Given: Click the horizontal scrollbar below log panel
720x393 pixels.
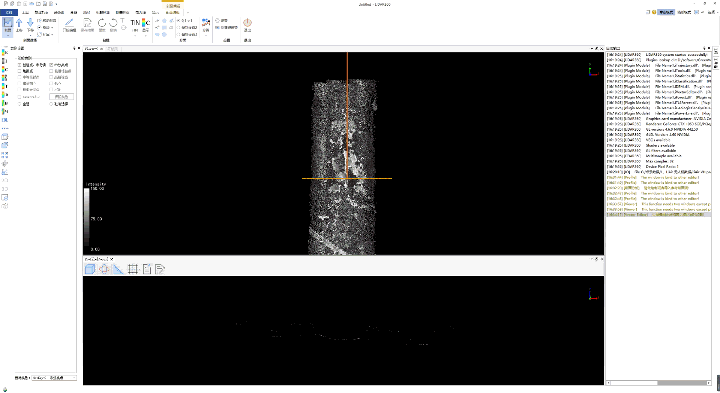Looking at the screenshot, I should 659,382.
